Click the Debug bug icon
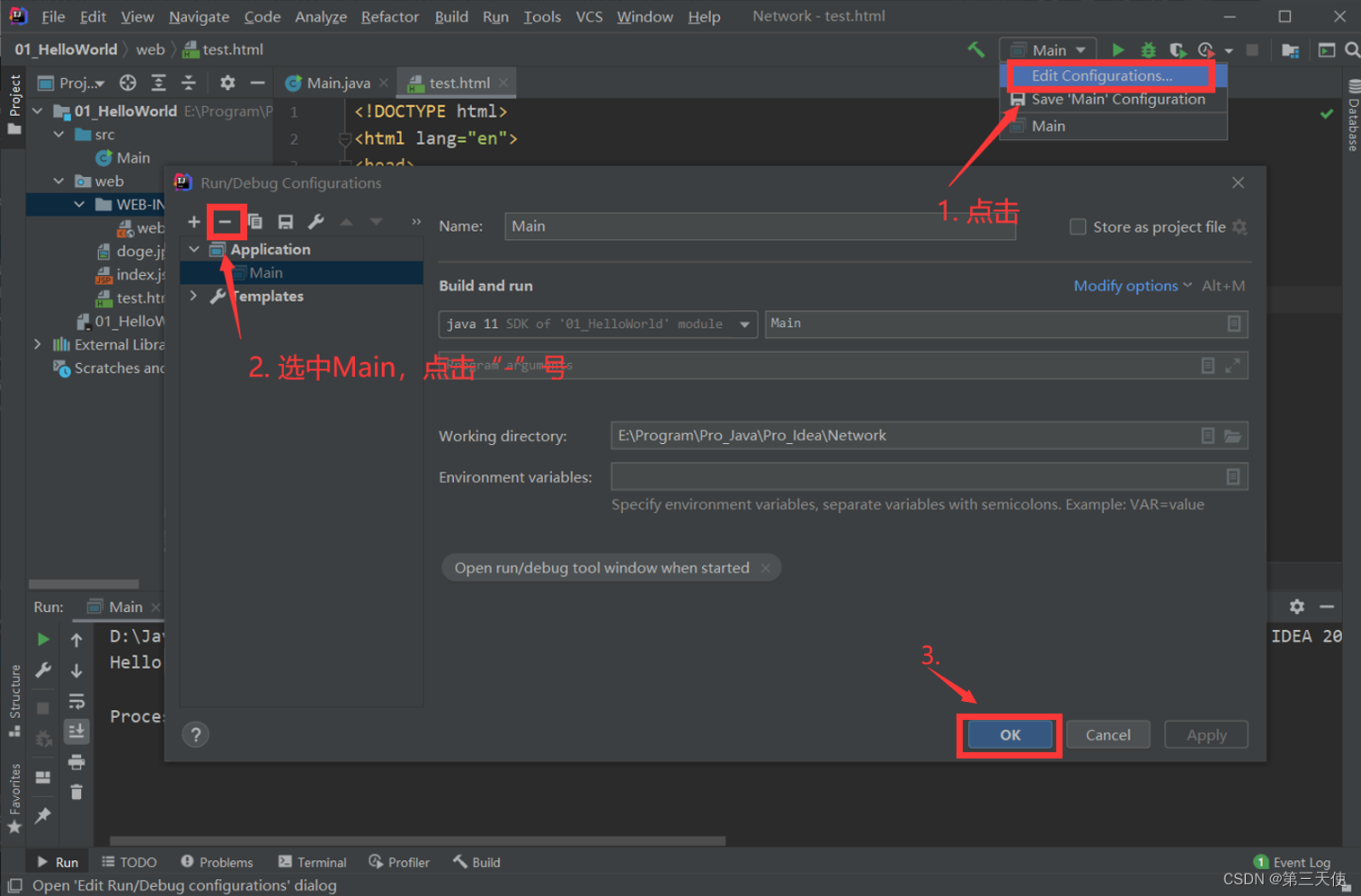The height and width of the screenshot is (896, 1361). [1148, 50]
